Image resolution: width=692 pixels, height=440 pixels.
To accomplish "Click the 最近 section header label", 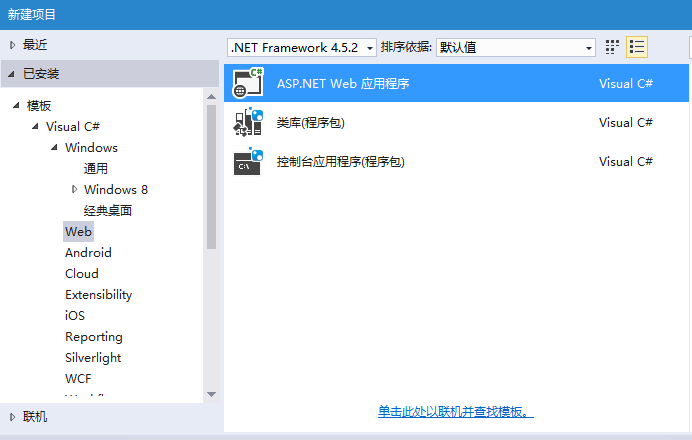I will [35, 45].
